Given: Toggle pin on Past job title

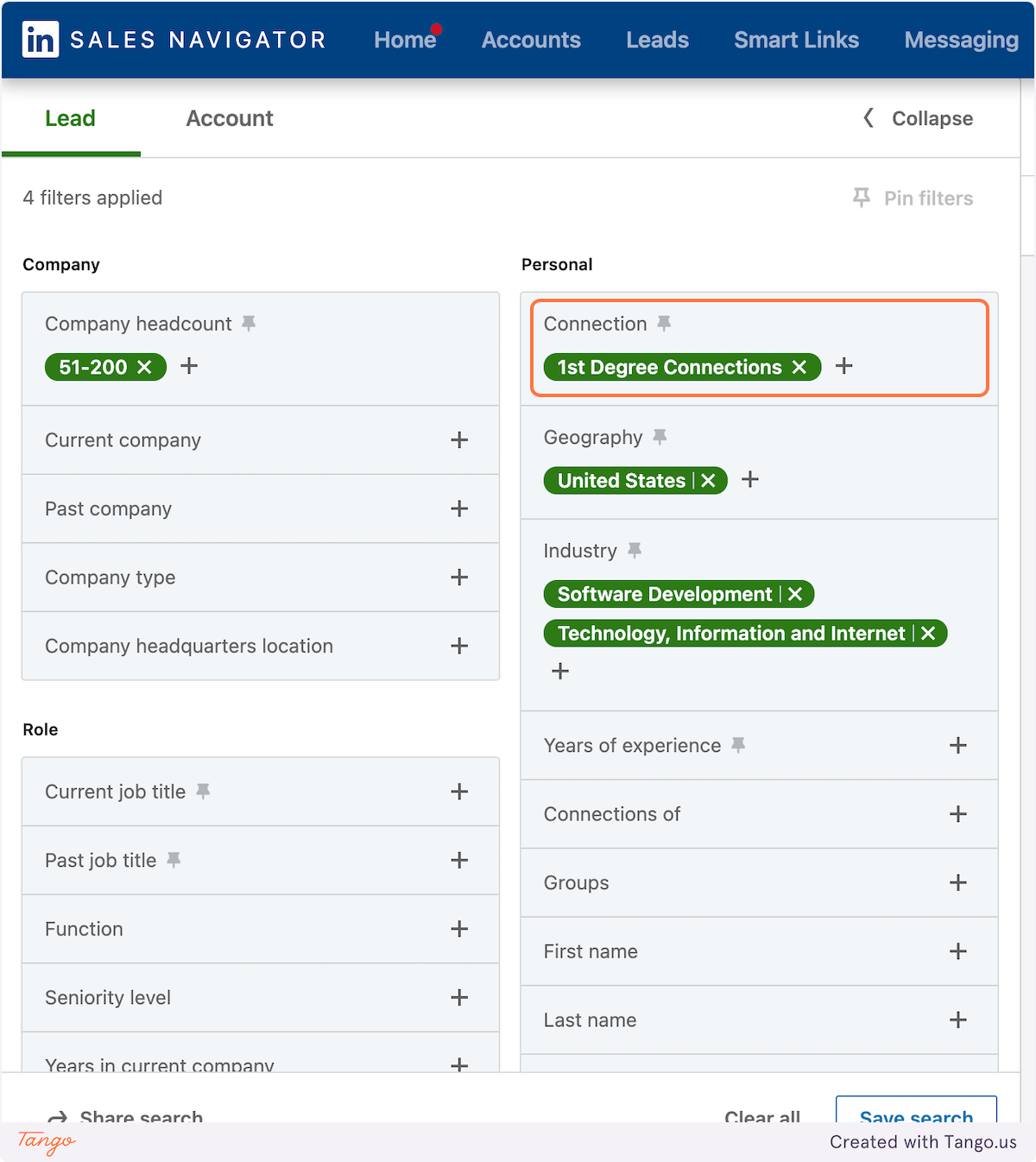Looking at the screenshot, I should 174,860.
